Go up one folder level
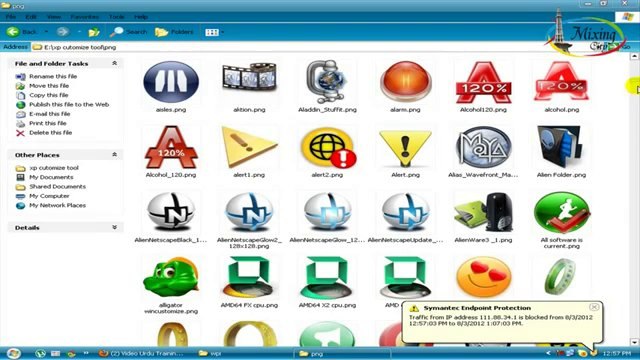The height and width of the screenshot is (360, 640). click(94, 32)
